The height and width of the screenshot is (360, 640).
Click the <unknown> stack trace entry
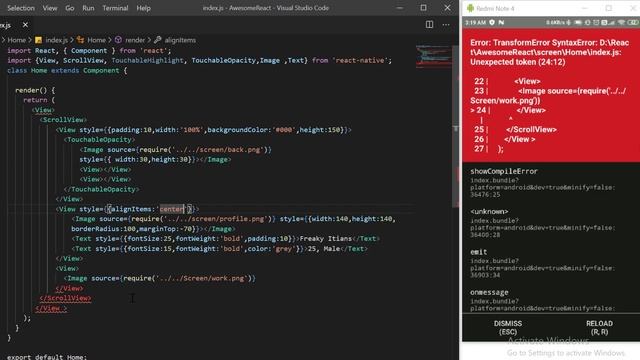[543, 223]
